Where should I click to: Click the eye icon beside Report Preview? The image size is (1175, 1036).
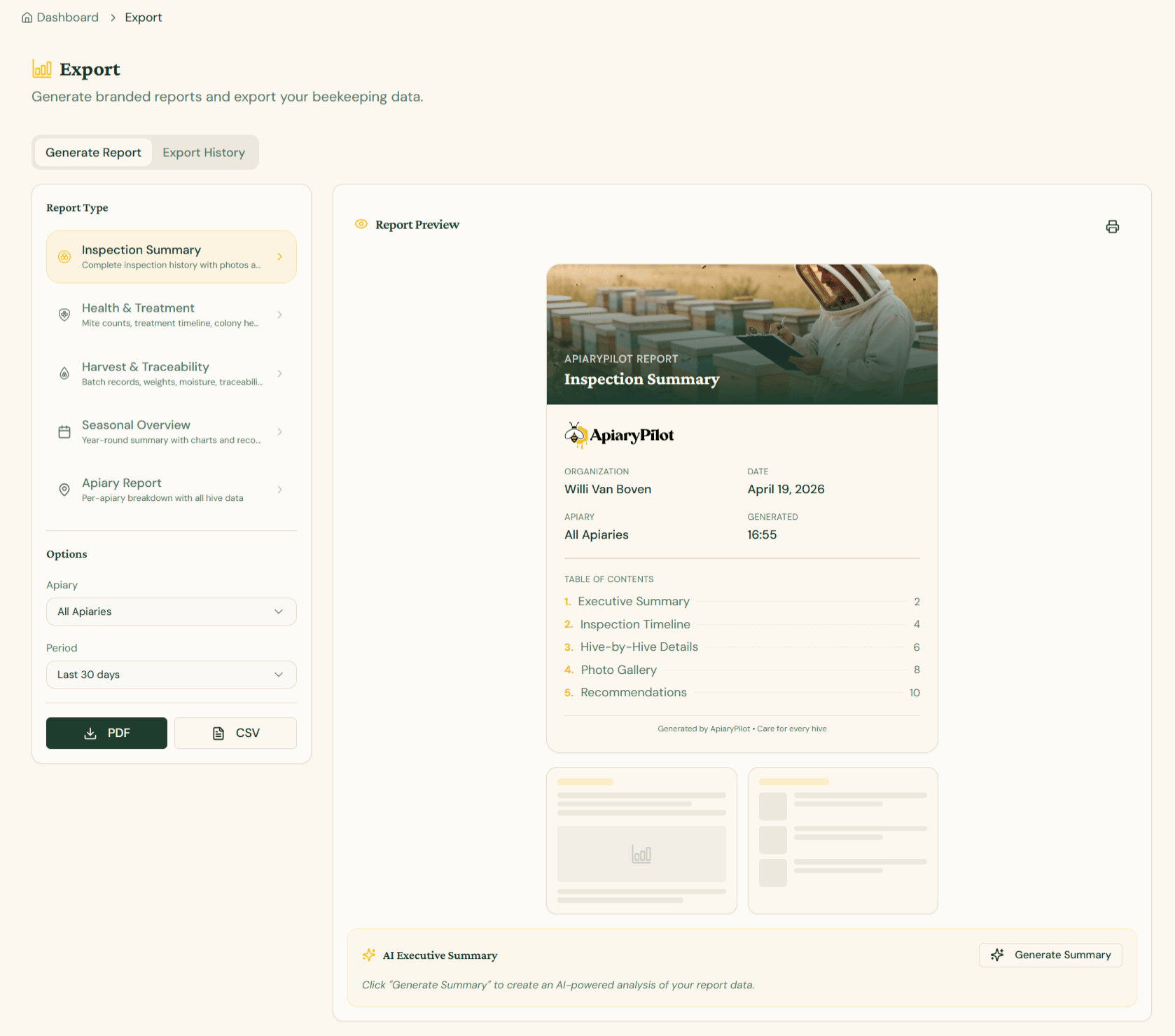click(361, 224)
